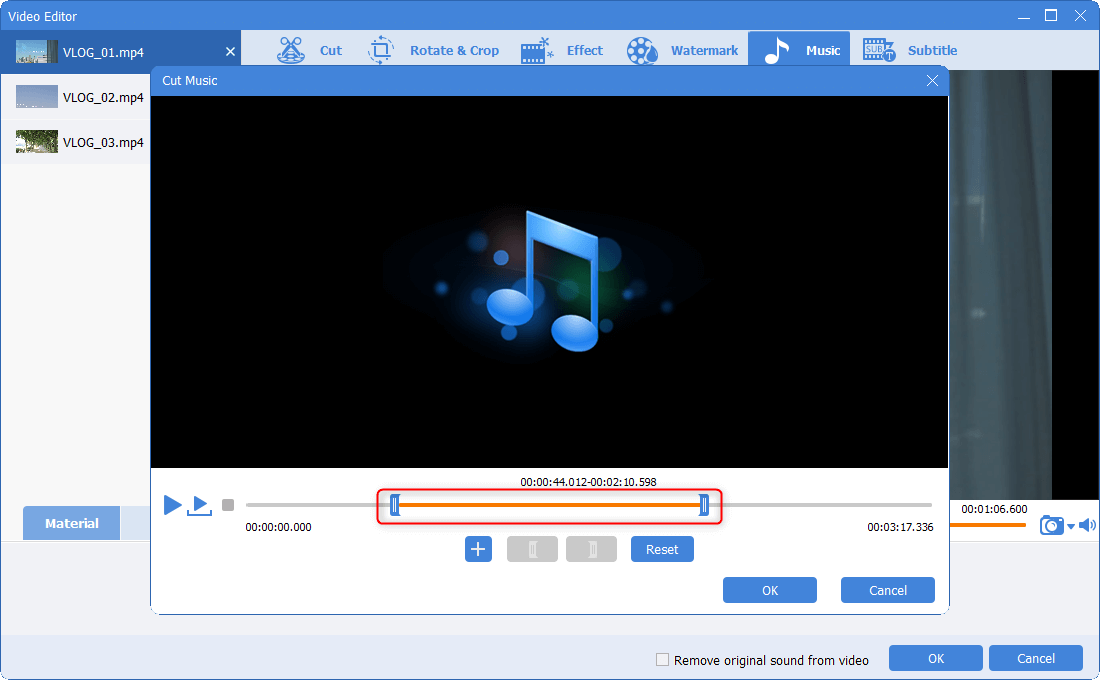Select VLOG_02.mp4 in the file list
The image size is (1100, 680).
pyautogui.click(x=80, y=98)
